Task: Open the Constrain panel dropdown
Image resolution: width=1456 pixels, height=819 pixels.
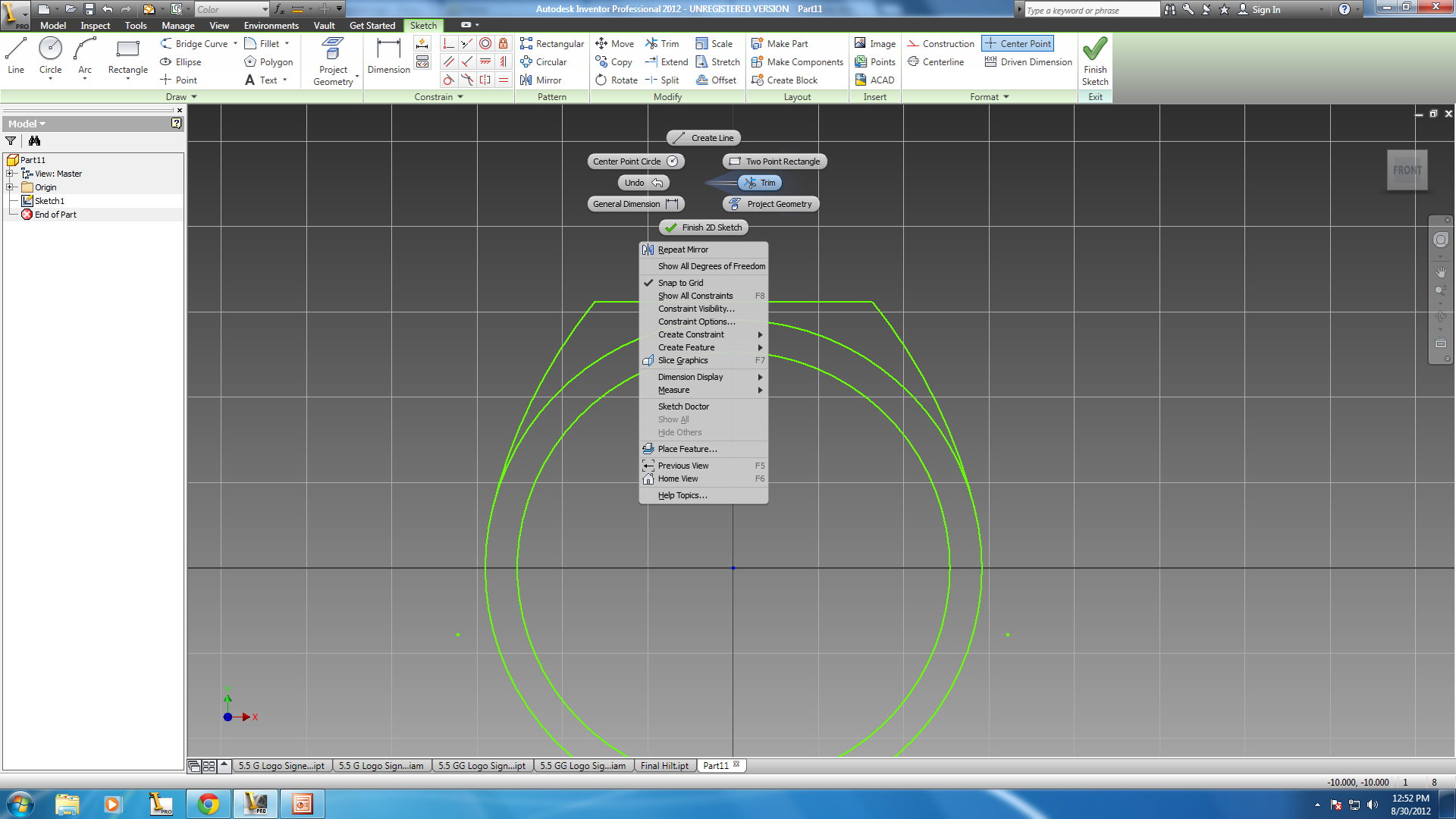Action: [439, 97]
